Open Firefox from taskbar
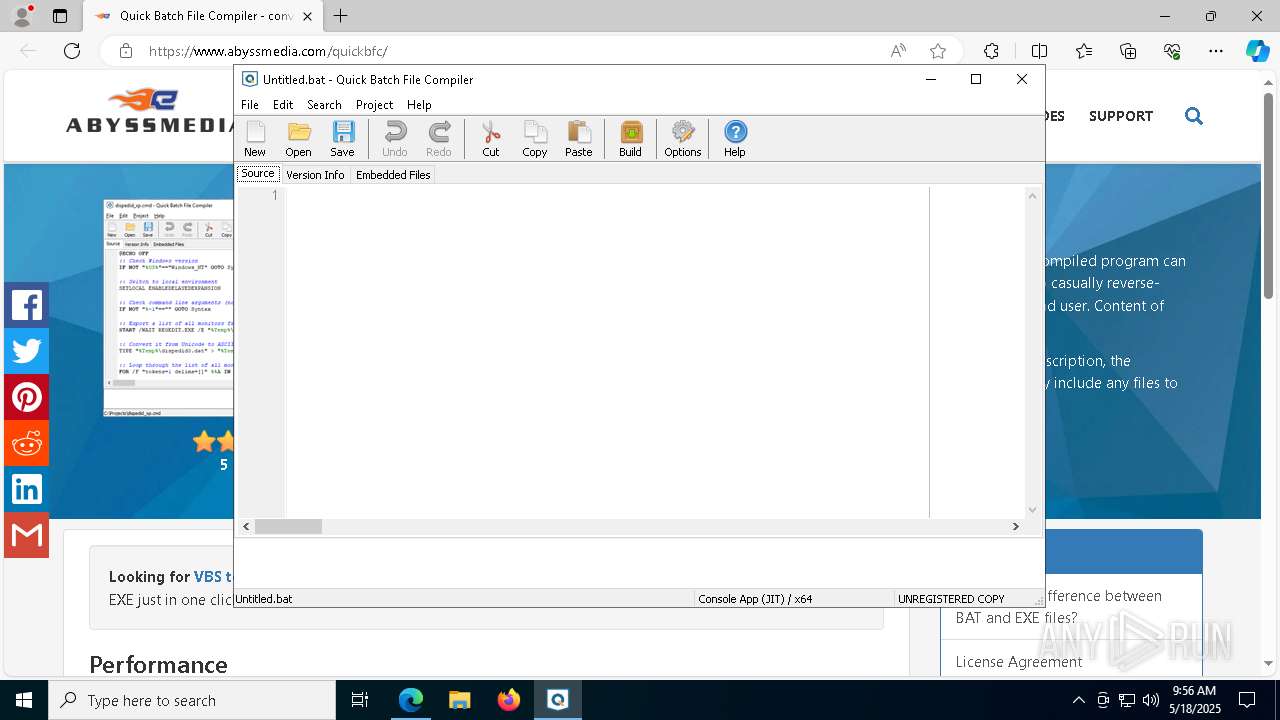The image size is (1280, 720). click(x=508, y=700)
